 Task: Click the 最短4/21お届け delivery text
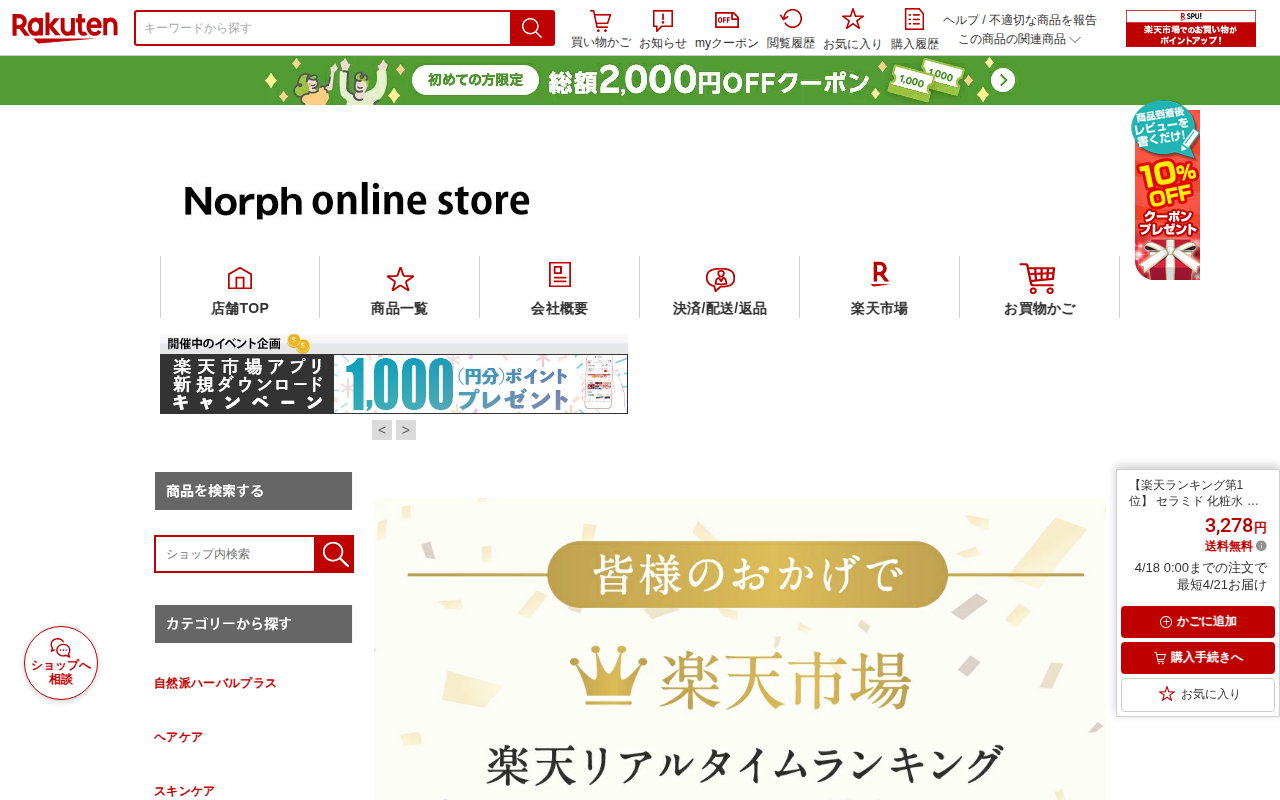coord(1222,585)
